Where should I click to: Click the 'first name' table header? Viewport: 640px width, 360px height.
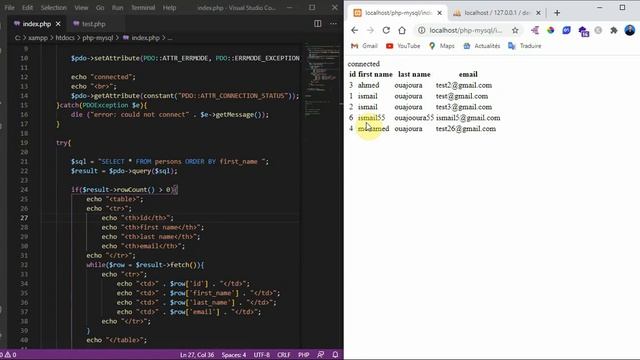coord(375,74)
